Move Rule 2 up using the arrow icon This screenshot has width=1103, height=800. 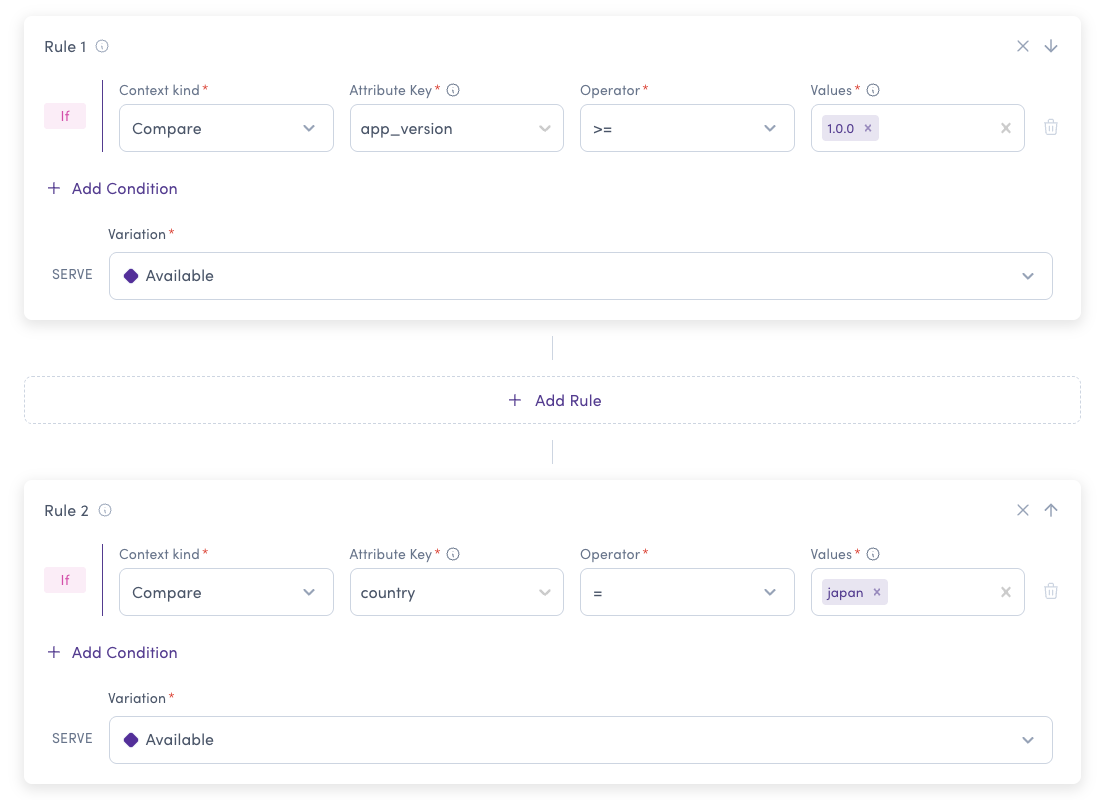click(1051, 510)
